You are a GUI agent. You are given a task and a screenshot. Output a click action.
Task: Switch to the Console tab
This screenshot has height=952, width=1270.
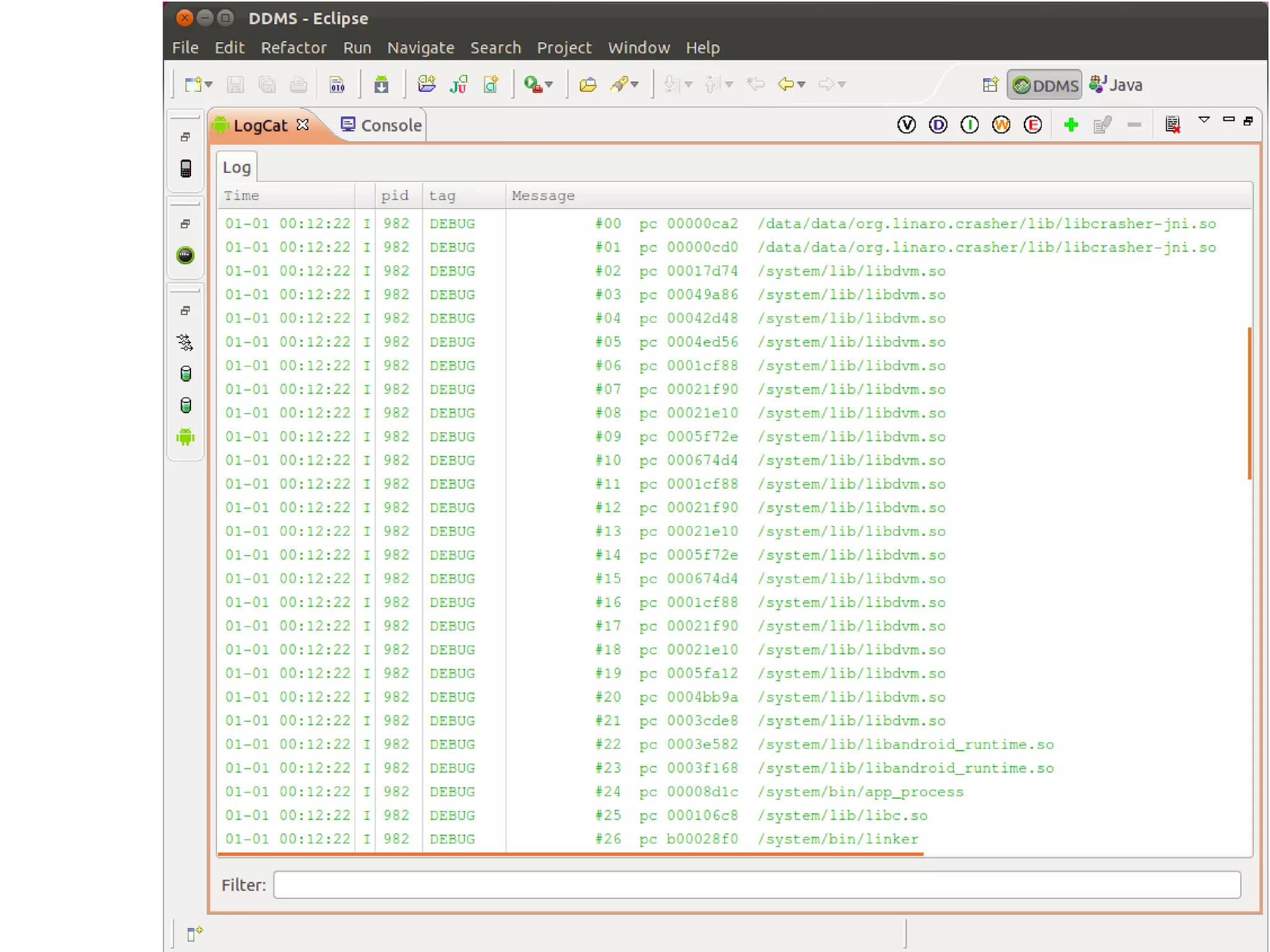point(382,125)
